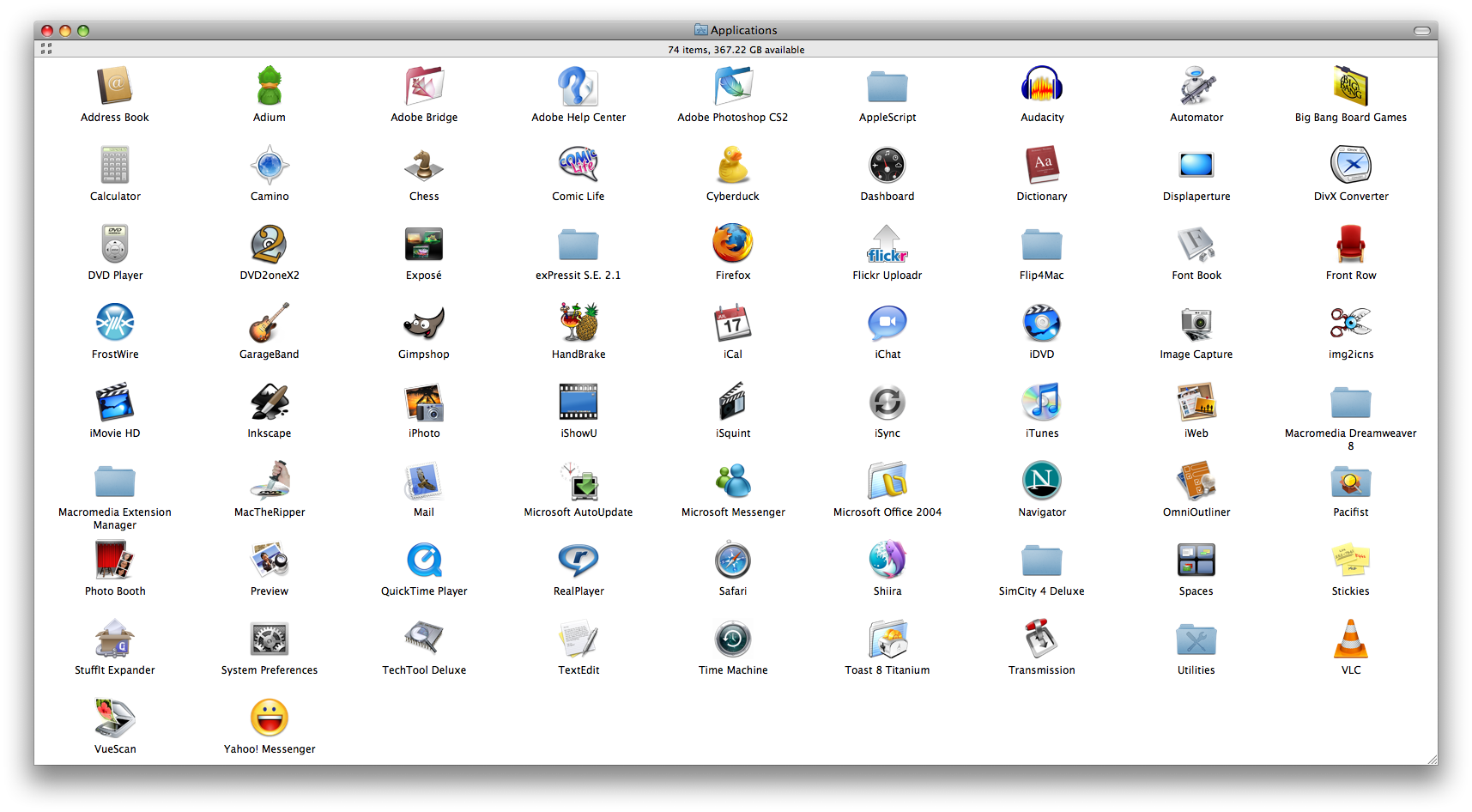This screenshot has width=1472, height=812.
Task: Click the Yahoo! Messenger smiley icon
Action: (270, 718)
